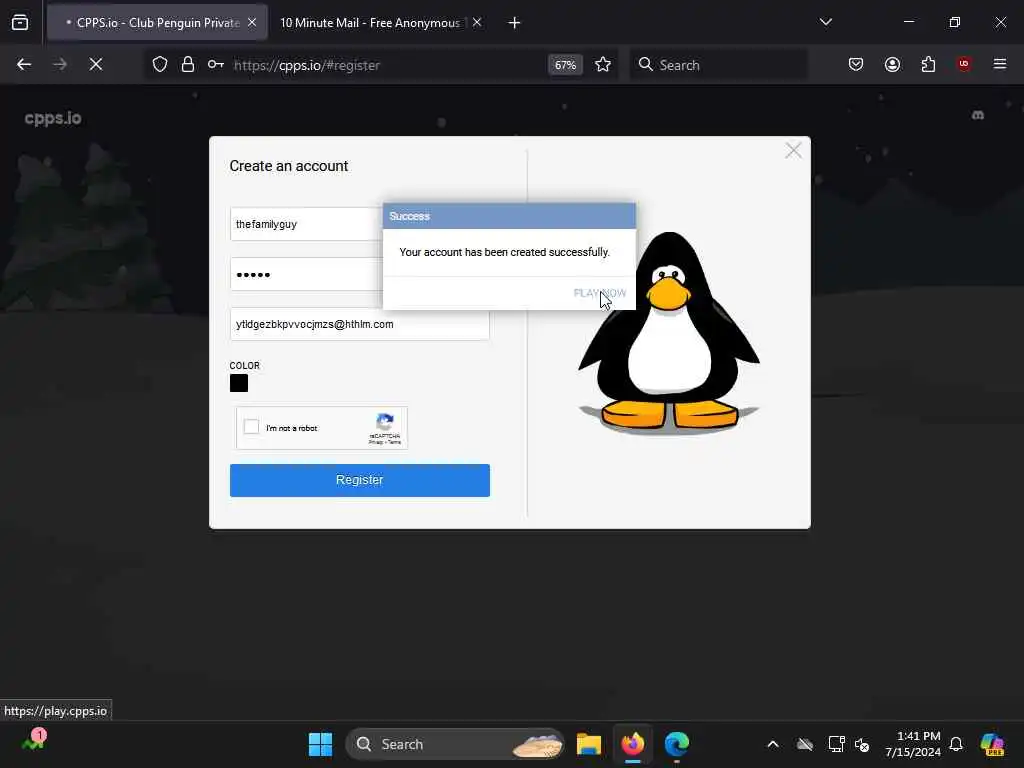View site security lock info
1024x768 pixels.
tap(187, 64)
